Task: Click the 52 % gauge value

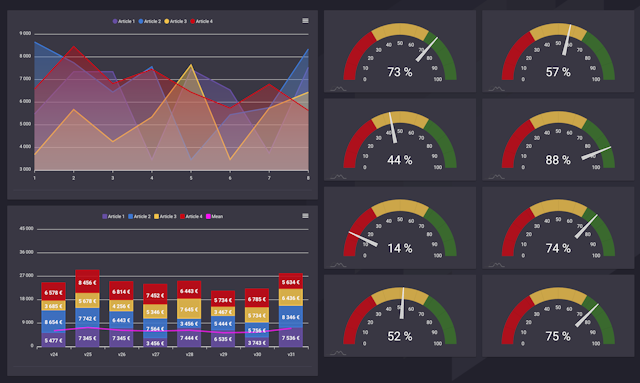Action: coord(400,336)
